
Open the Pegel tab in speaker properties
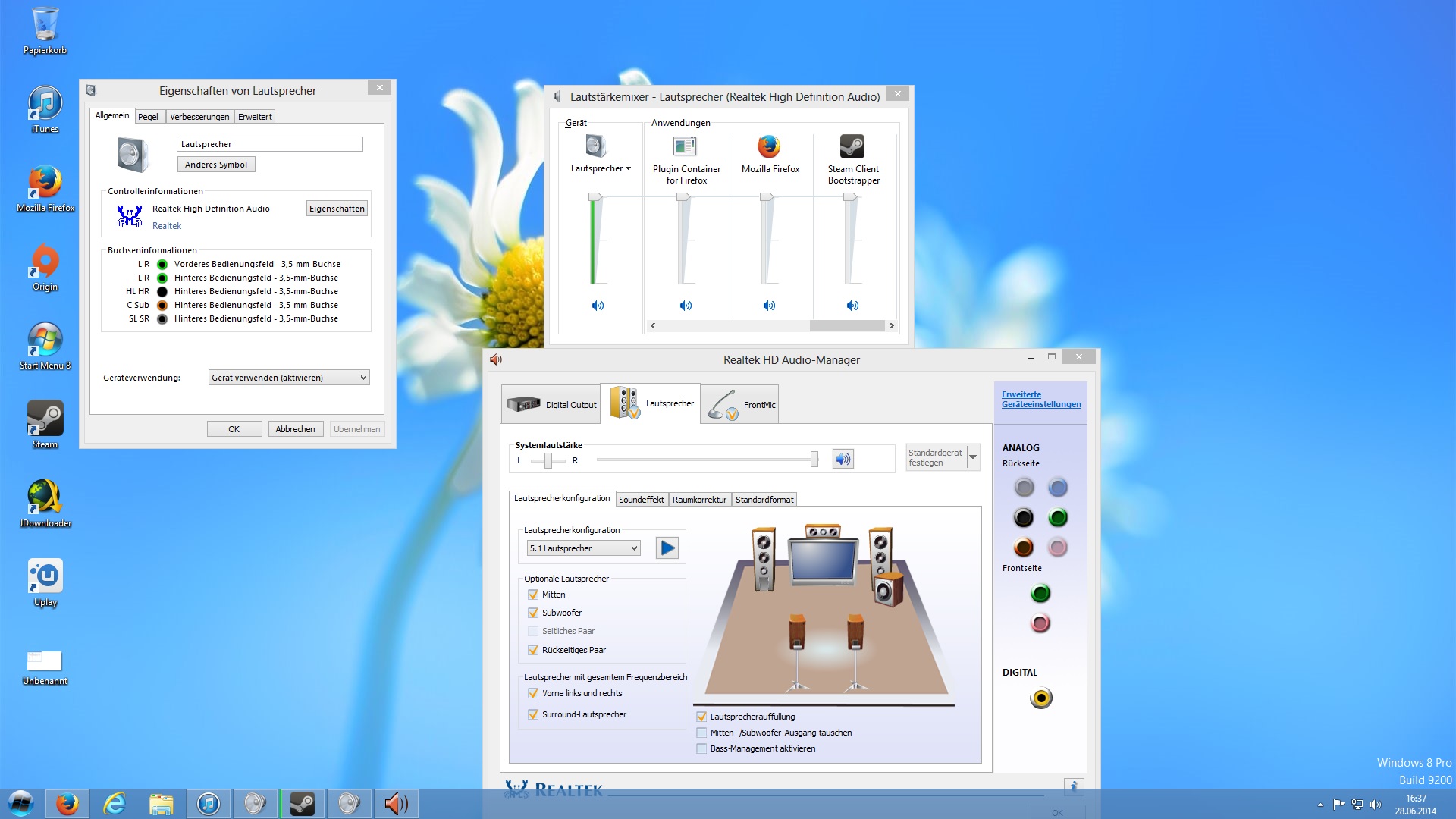pos(148,117)
